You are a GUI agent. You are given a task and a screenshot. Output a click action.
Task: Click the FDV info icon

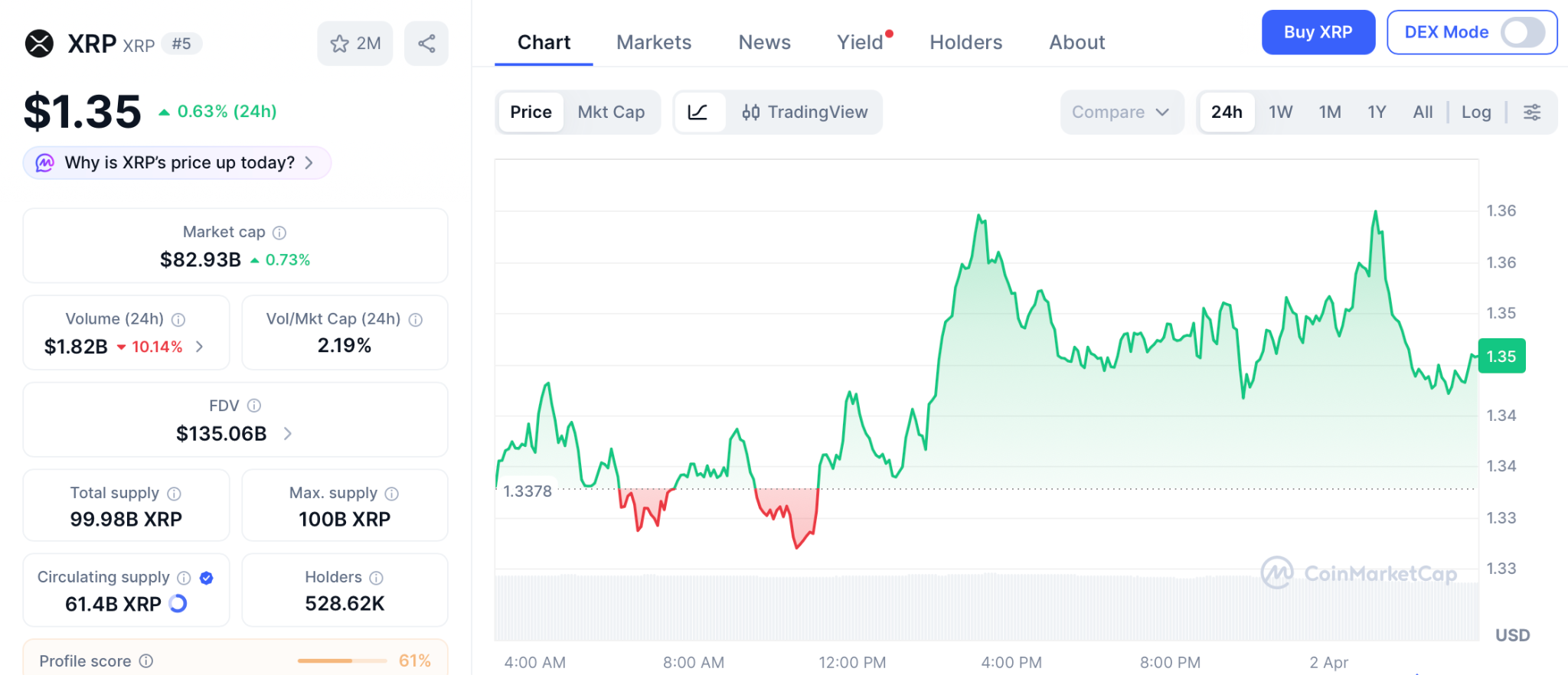pyautogui.click(x=254, y=406)
